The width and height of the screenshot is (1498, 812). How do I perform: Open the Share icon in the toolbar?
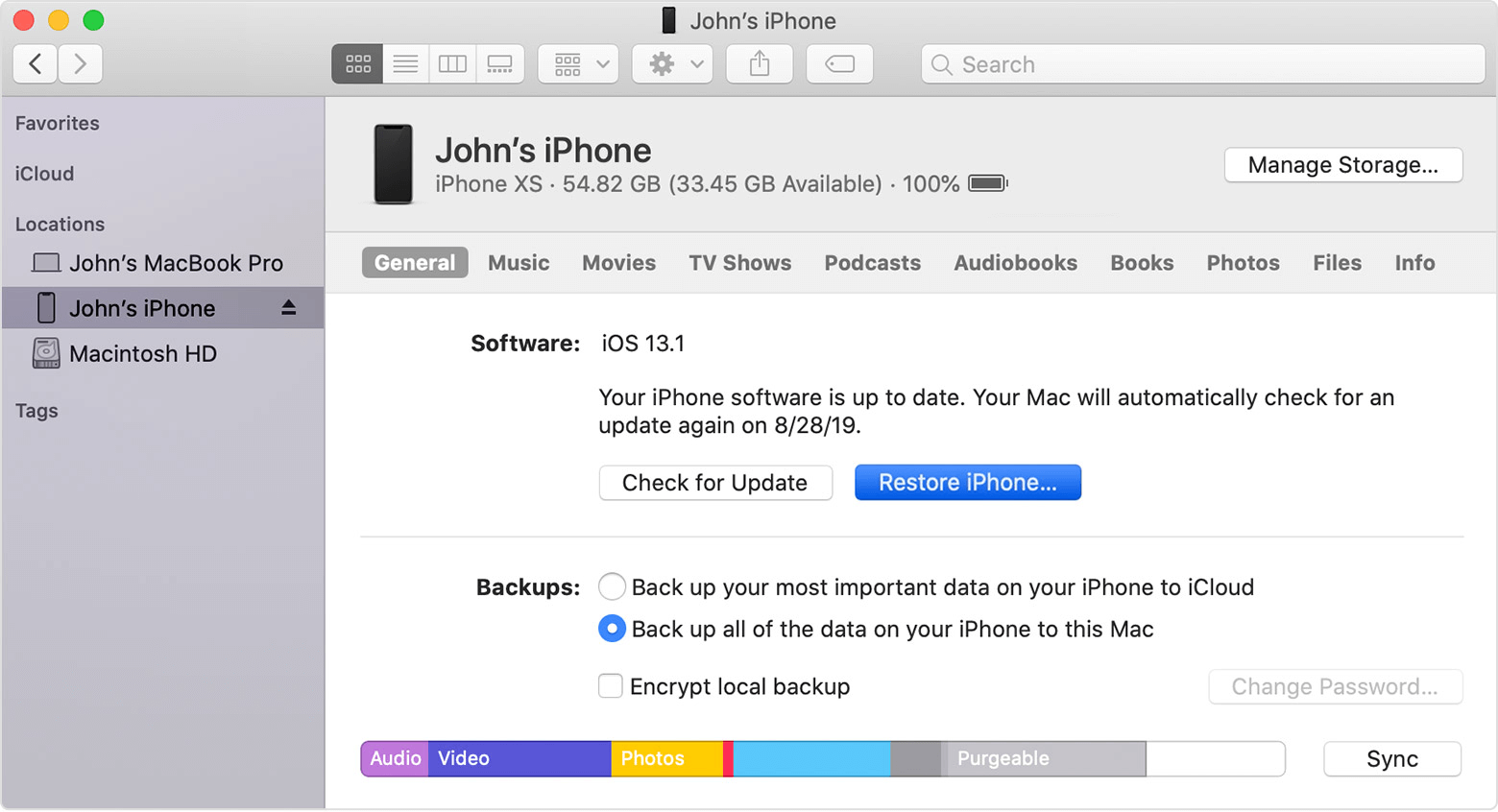[759, 63]
